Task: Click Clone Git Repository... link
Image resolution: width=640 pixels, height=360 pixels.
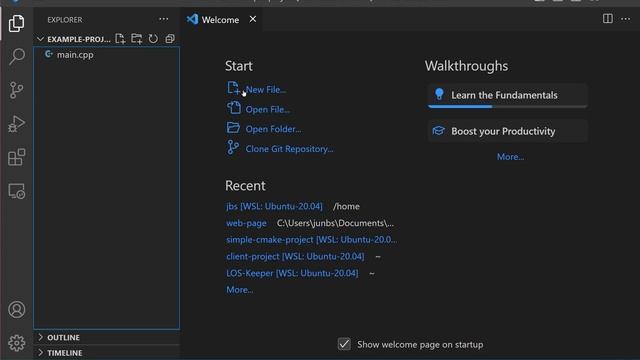Action: (x=289, y=149)
